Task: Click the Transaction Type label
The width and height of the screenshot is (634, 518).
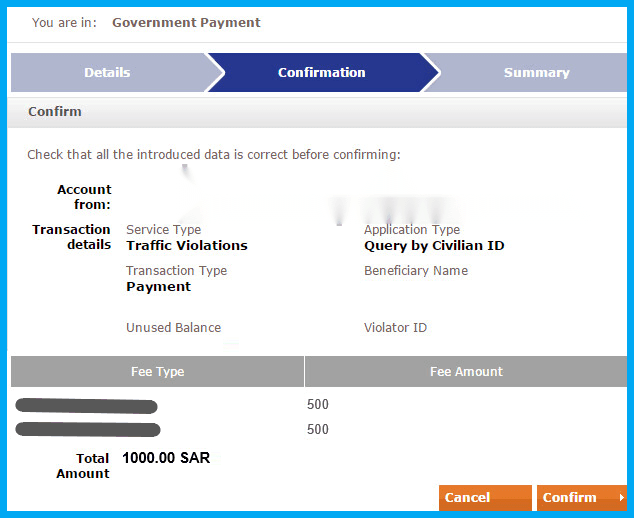Action: 176,271
